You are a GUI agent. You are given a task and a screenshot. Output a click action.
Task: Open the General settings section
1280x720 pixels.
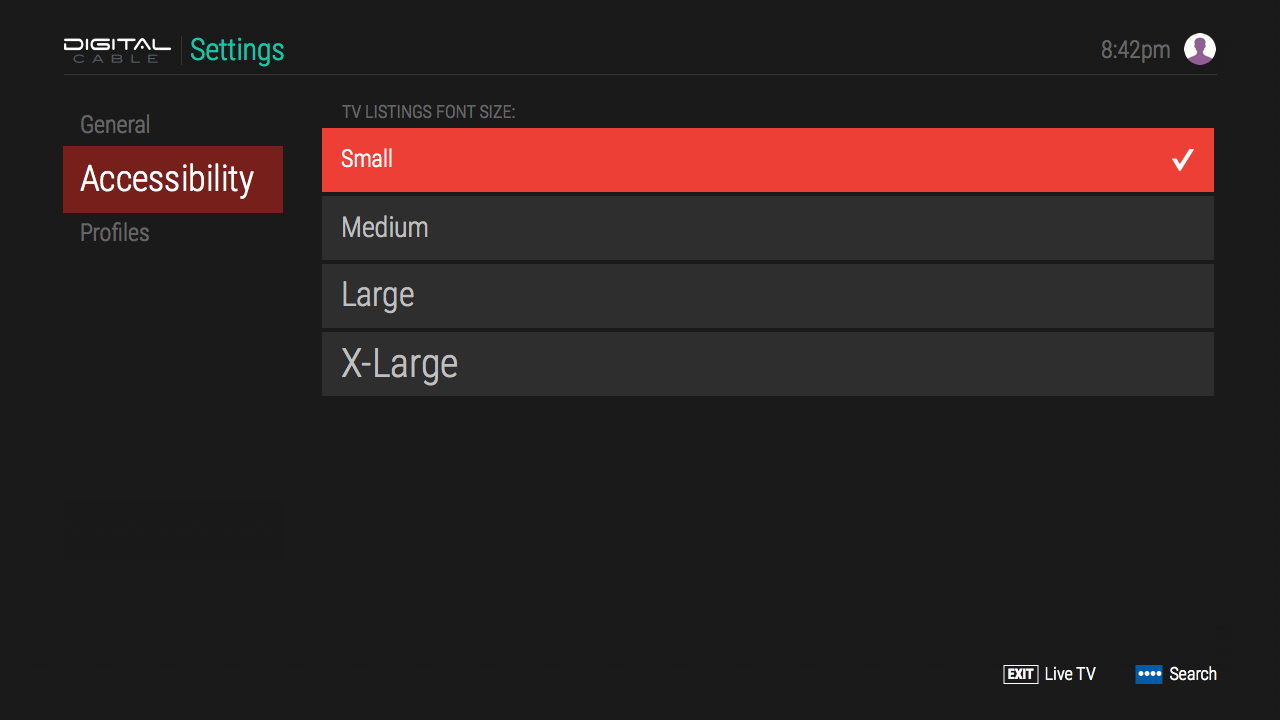pyautogui.click(x=115, y=125)
